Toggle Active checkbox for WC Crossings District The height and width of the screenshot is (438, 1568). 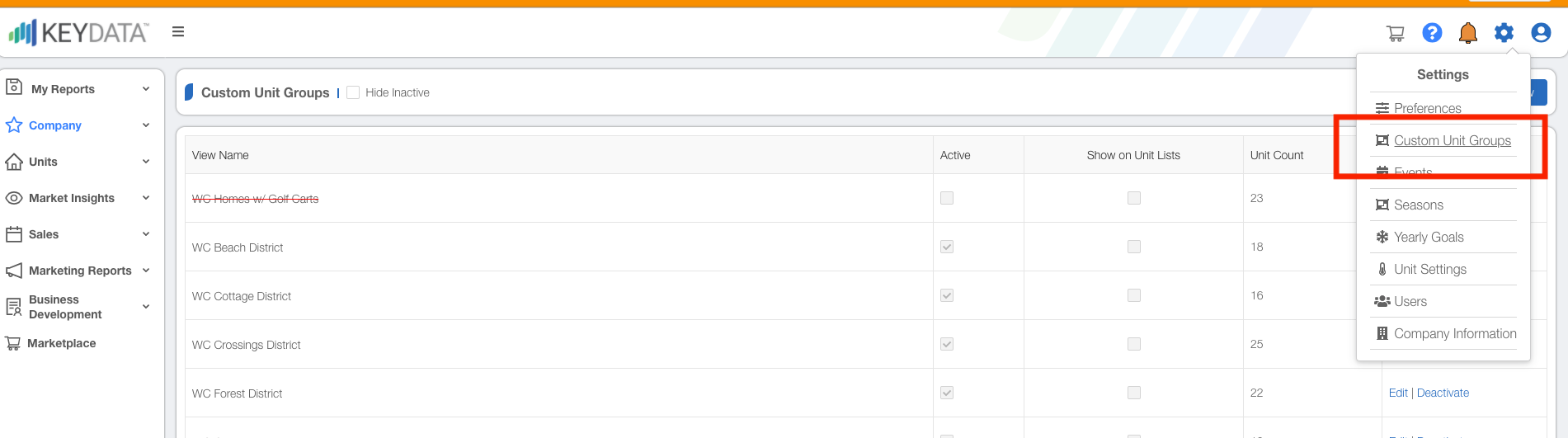pos(947,344)
